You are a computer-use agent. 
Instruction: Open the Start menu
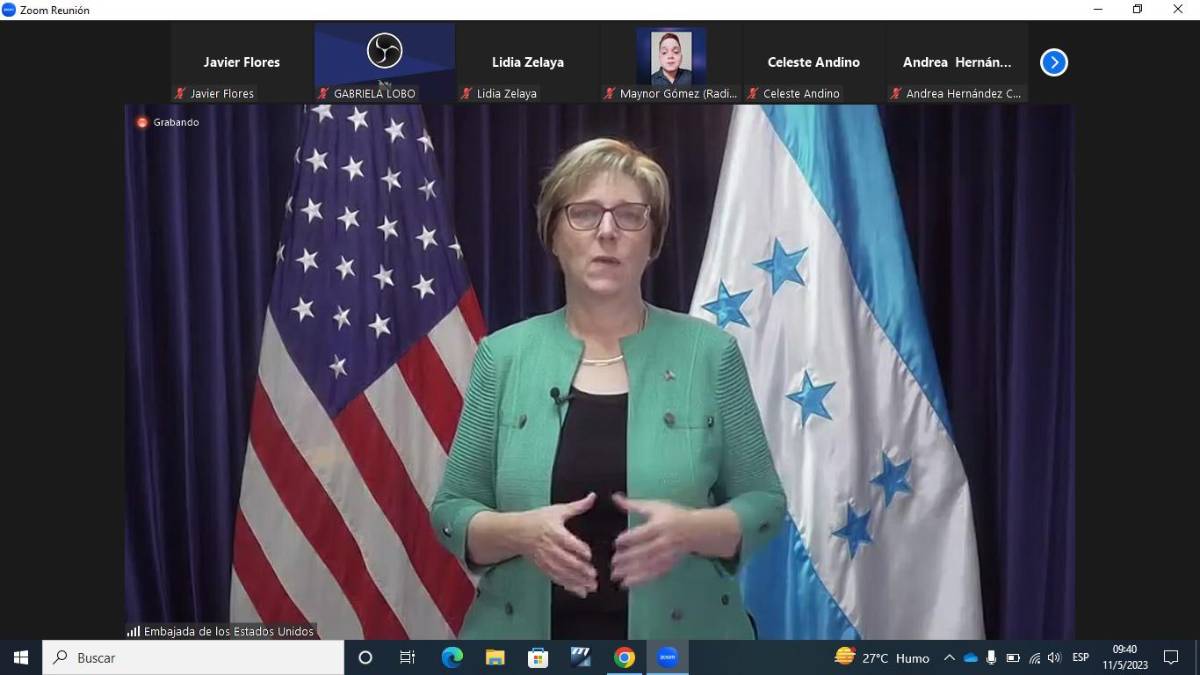click(x=20, y=657)
